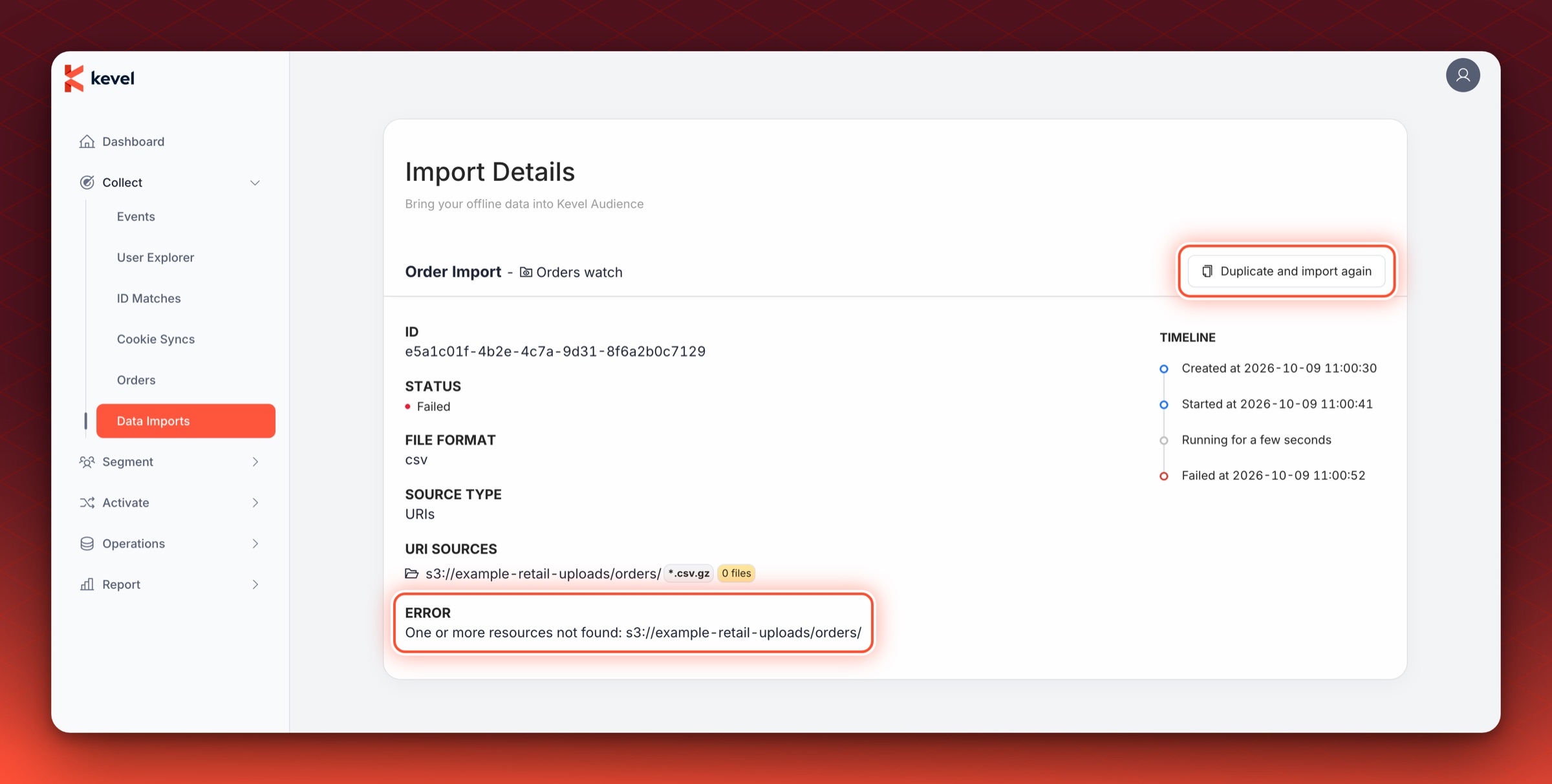1552x784 pixels.
Task: Expand the Operations menu chevron
Action: click(255, 544)
